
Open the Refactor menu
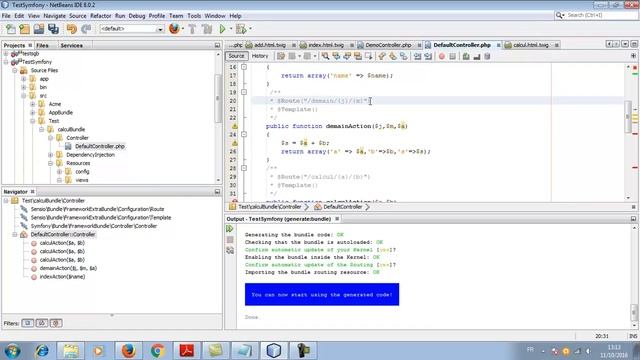tap(100, 16)
